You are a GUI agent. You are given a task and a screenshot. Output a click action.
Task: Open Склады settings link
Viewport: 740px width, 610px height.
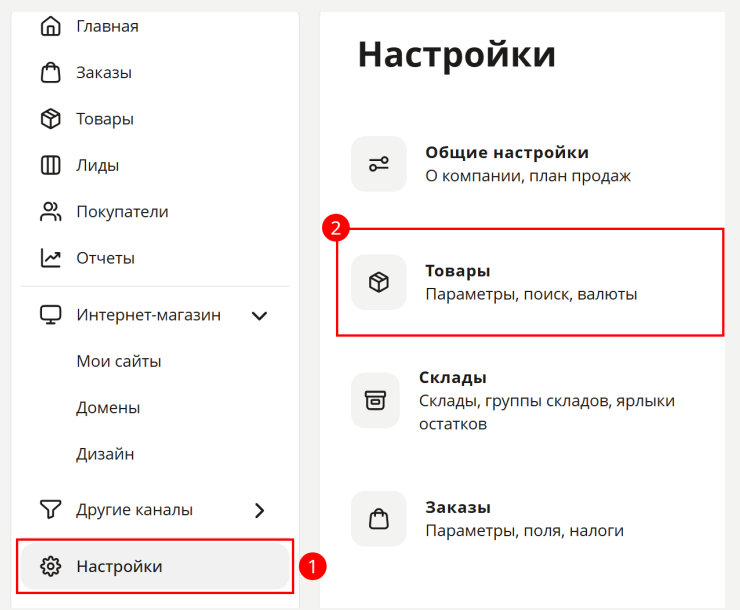(453, 377)
